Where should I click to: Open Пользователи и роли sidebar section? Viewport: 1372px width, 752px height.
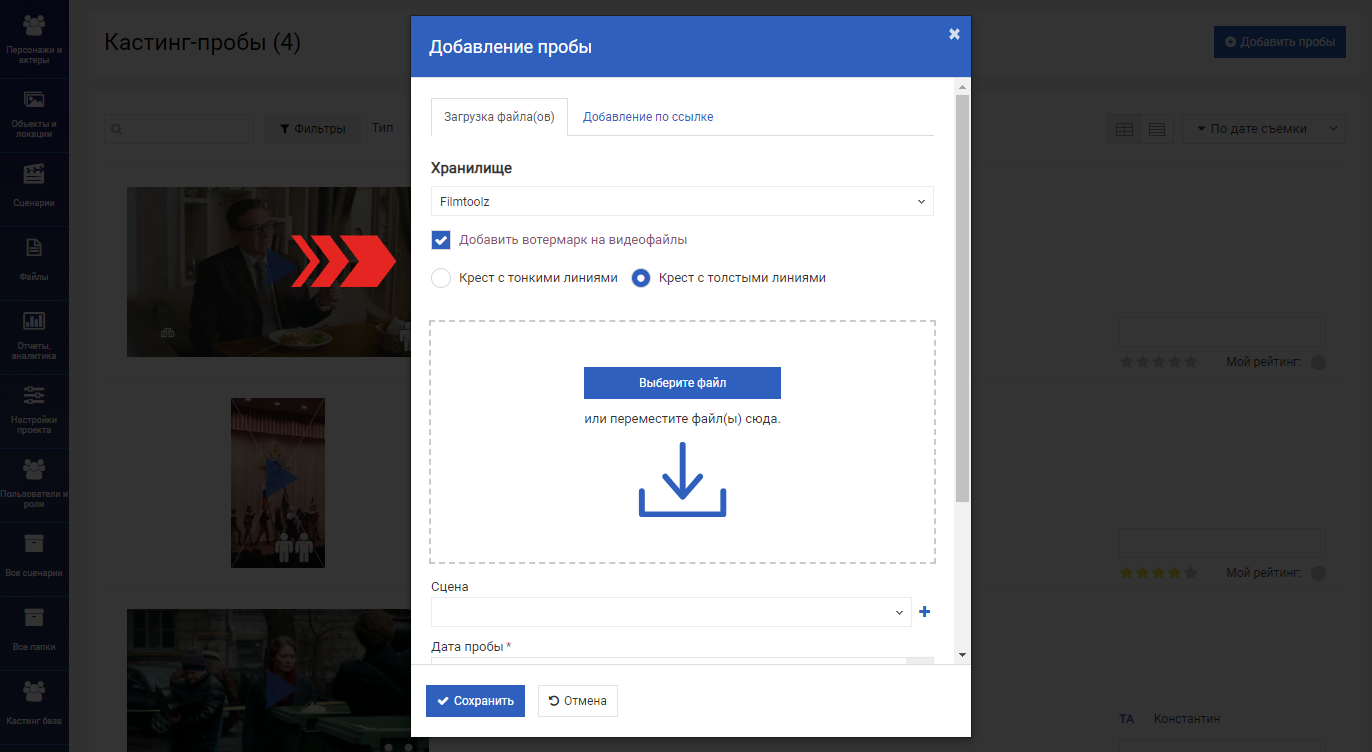pyautogui.click(x=34, y=485)
